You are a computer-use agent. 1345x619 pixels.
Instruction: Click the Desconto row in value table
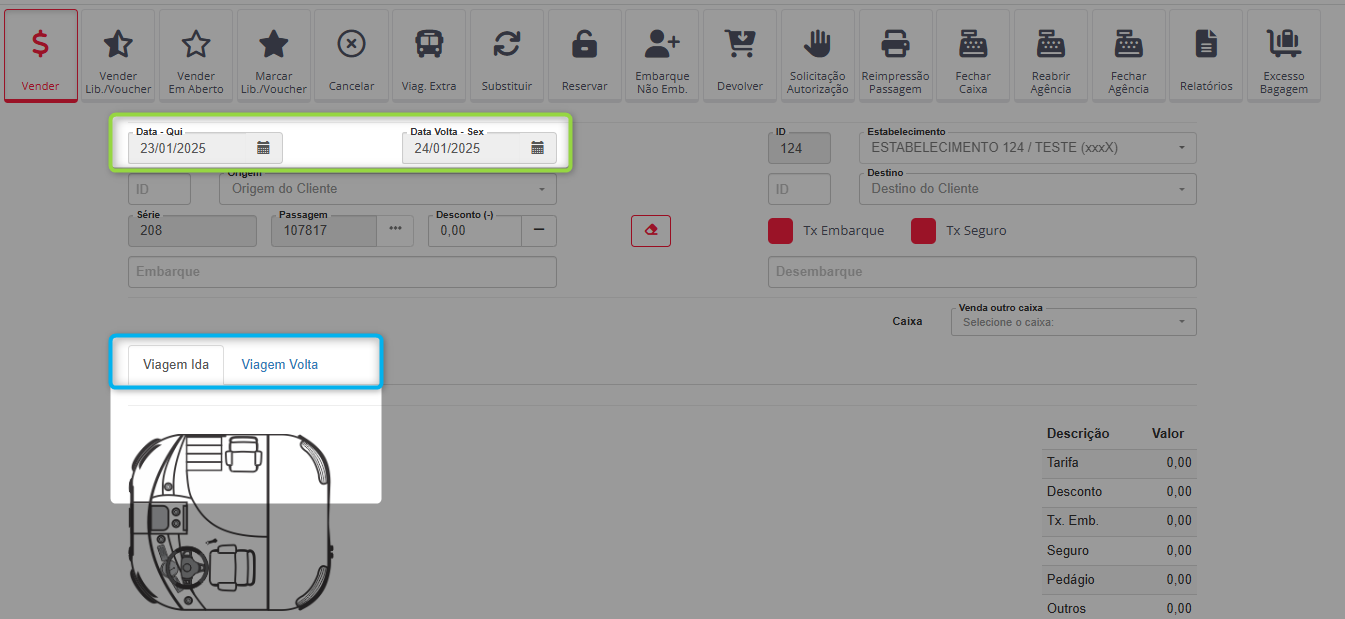point(1119,492)
